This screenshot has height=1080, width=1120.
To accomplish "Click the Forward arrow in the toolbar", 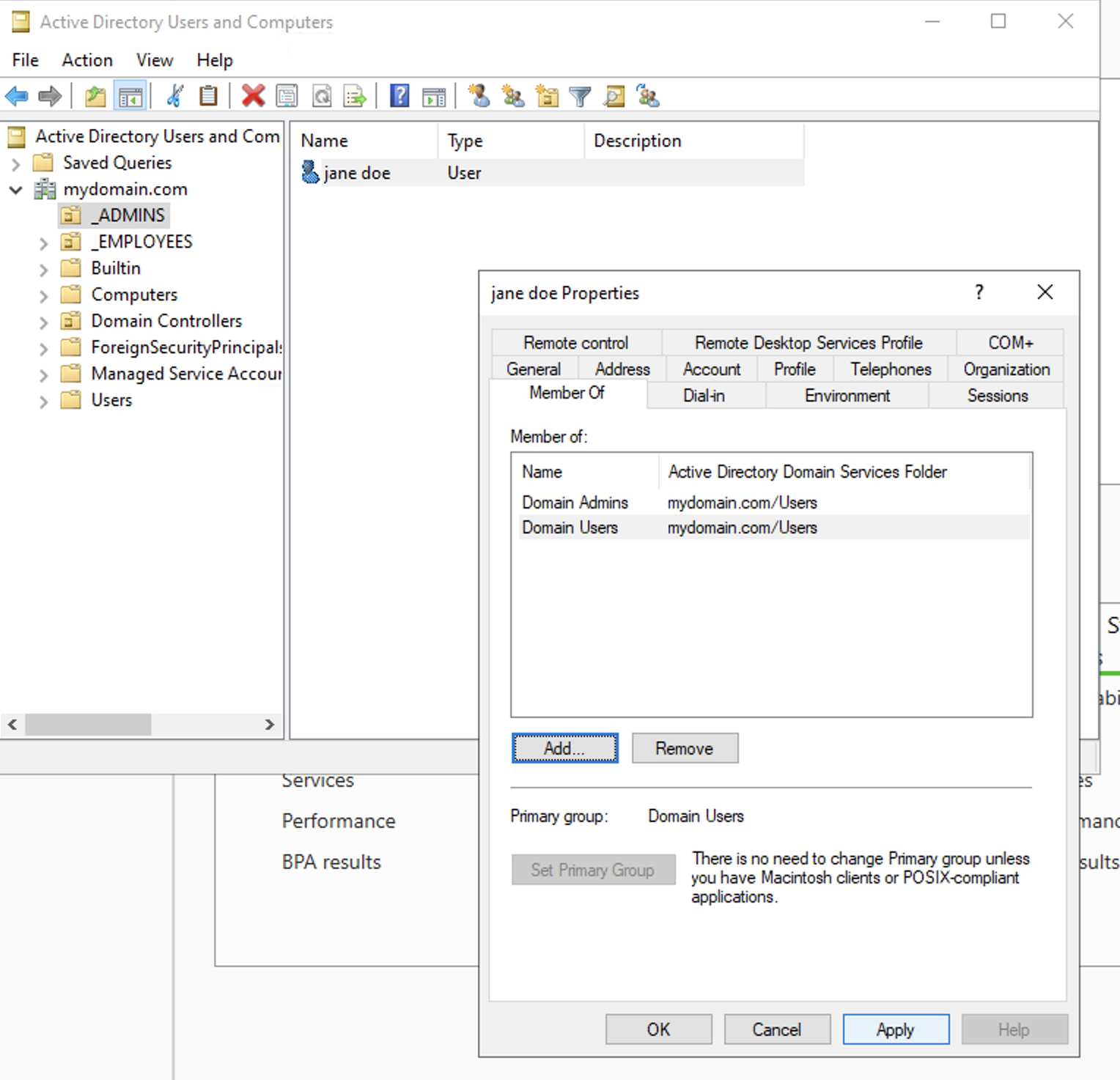I will 50,96.
